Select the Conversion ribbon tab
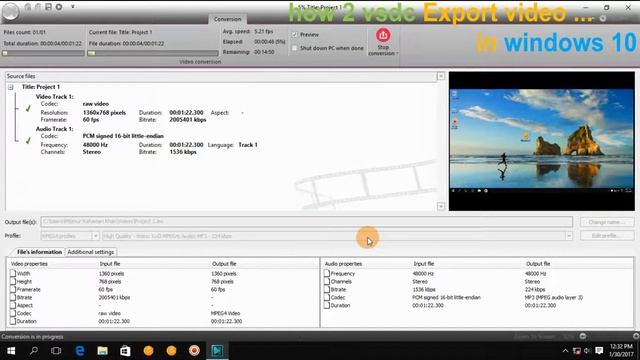Screen dimensions: 640x360 coord(227,19)
